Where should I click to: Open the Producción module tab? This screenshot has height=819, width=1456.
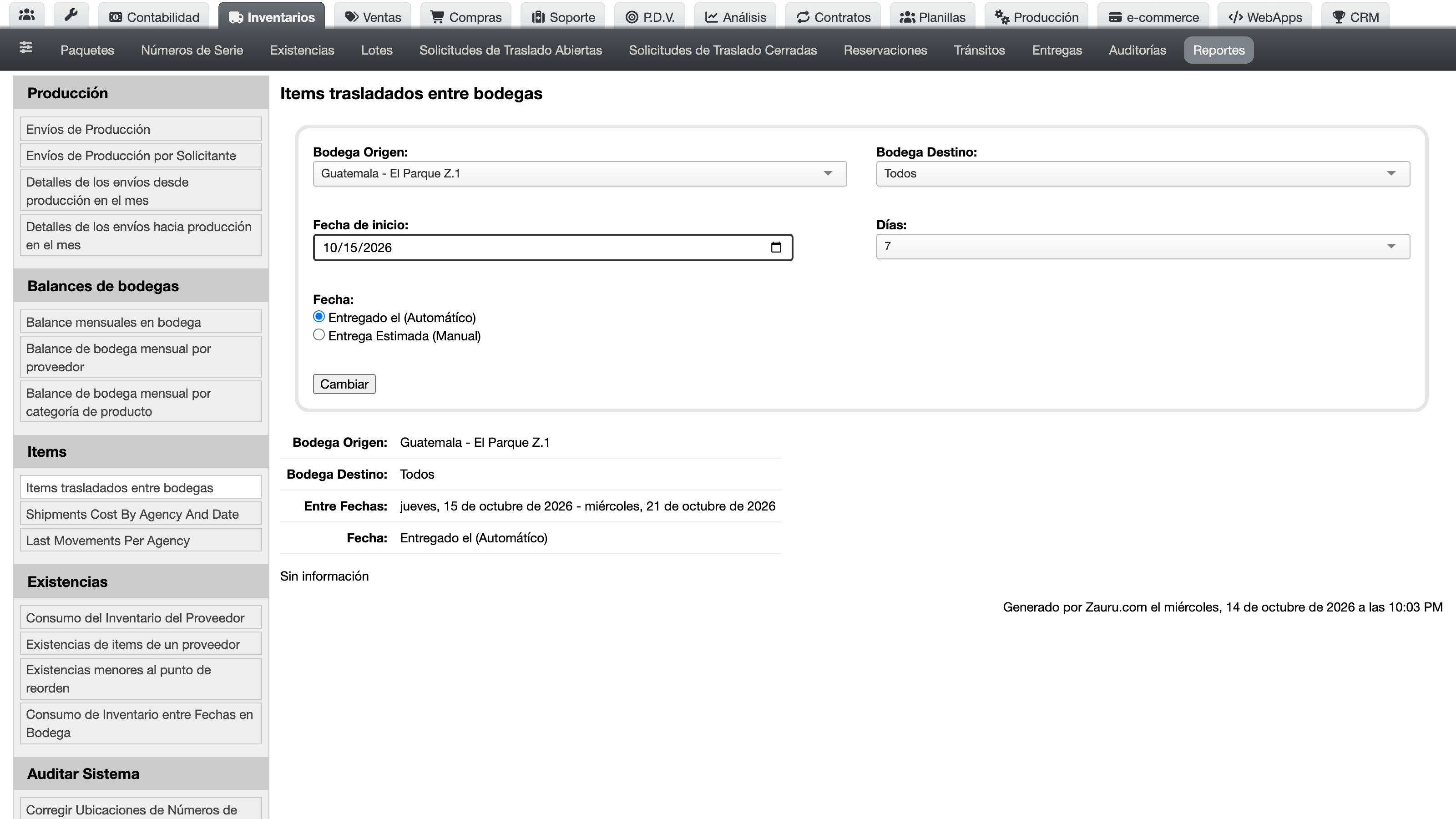[1036, 17]
